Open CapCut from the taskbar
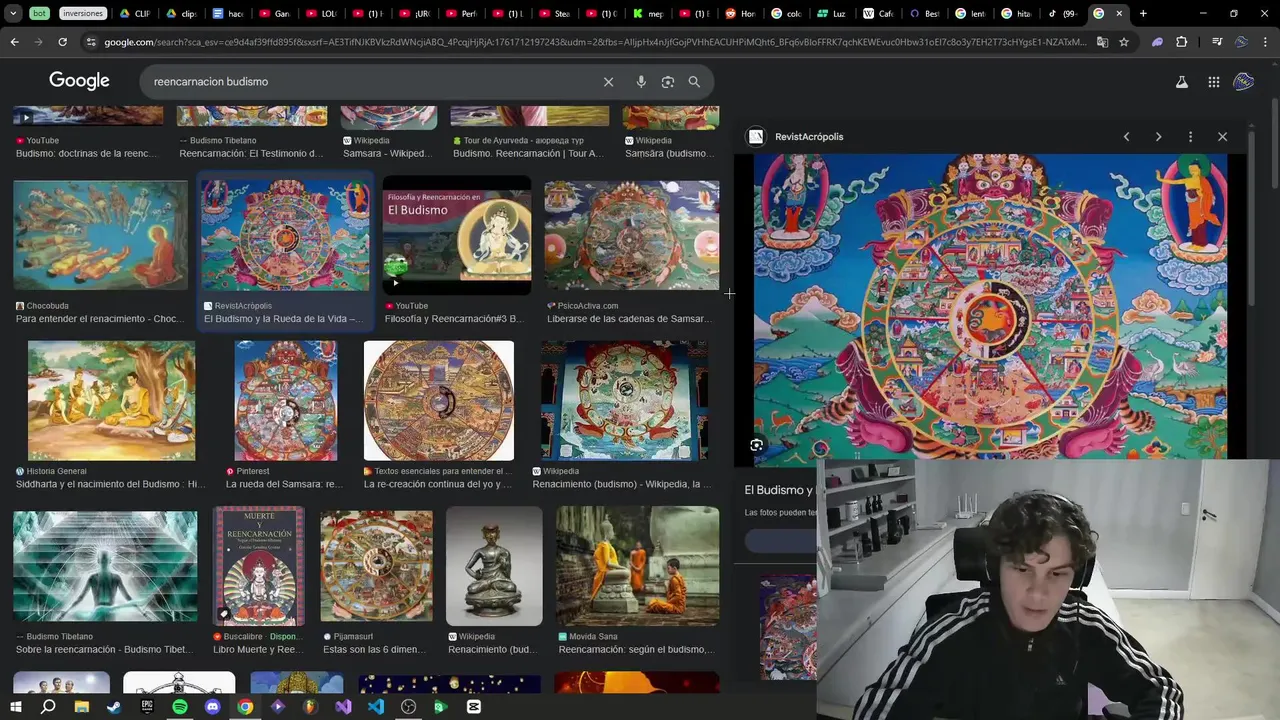Viewport: 1280px width, 720px height. tap(474, 707)
